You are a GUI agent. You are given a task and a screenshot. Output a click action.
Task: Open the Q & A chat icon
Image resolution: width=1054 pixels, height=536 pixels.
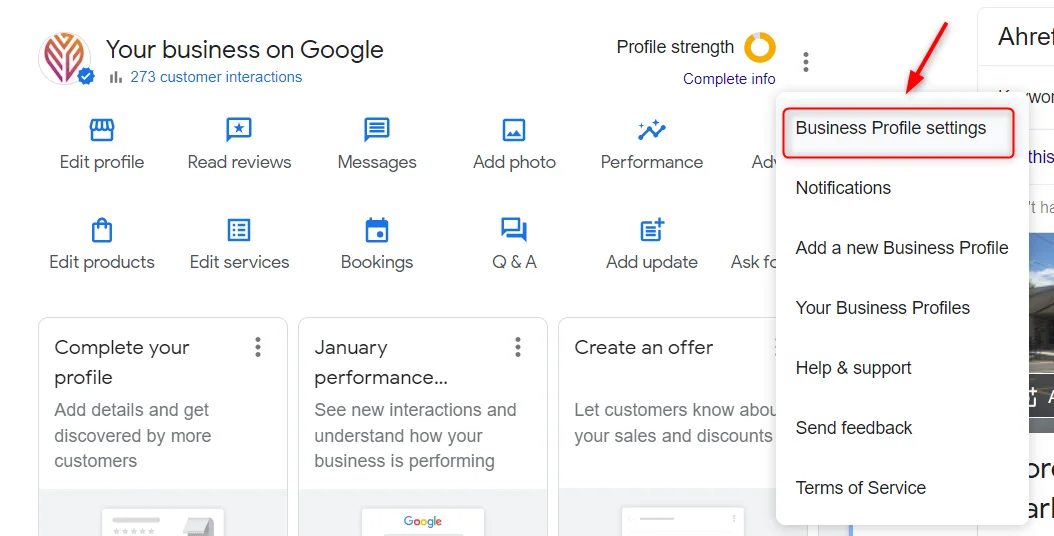(514, 230)
